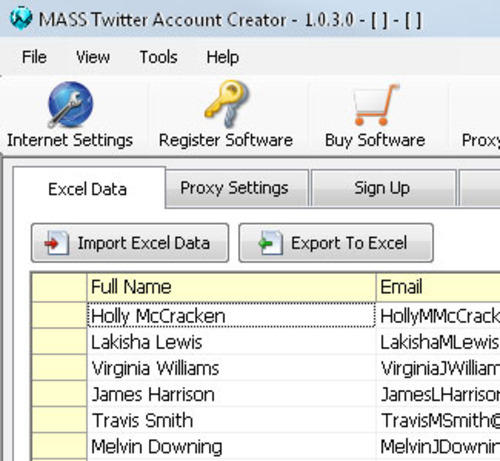This screenshot has width=500, height=461.
Task: Click the TravisMSmith email cell
Action: 438,420
